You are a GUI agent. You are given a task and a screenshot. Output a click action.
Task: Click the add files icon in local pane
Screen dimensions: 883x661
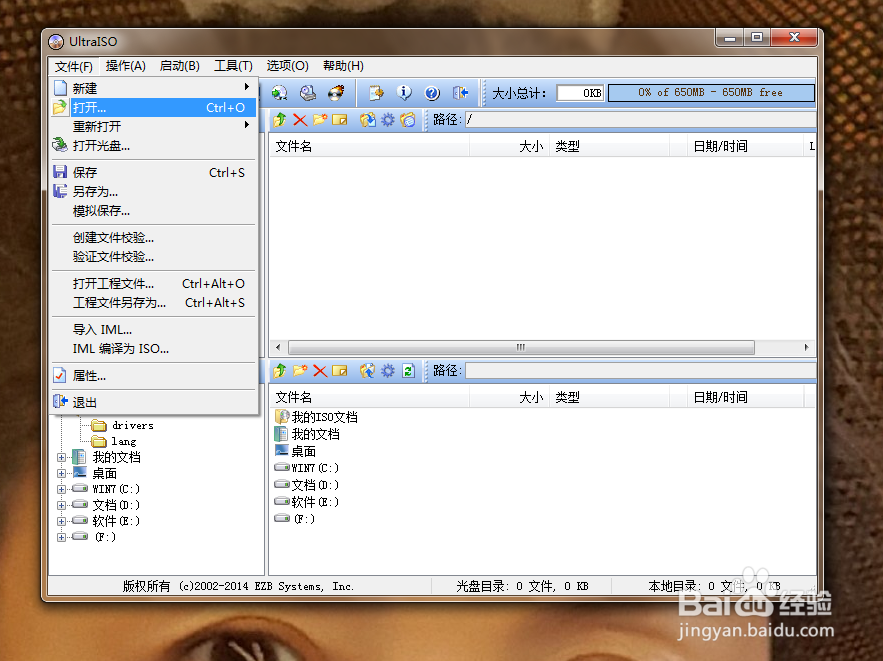pos(368,370)
